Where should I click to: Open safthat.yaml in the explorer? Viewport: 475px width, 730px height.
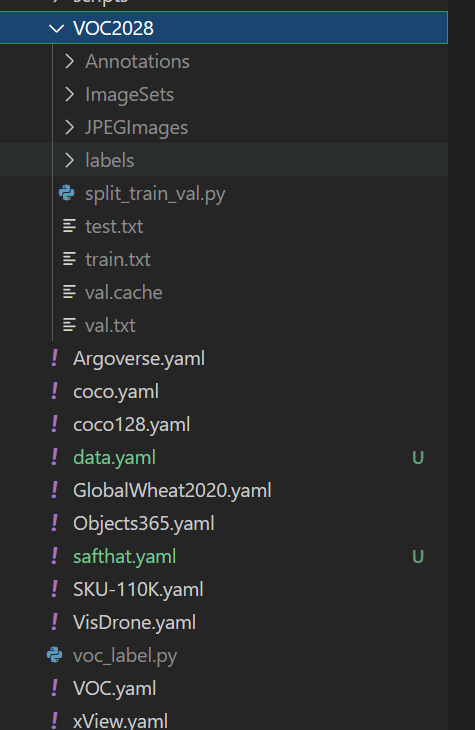pyautogui.click(x=125, y=557)
